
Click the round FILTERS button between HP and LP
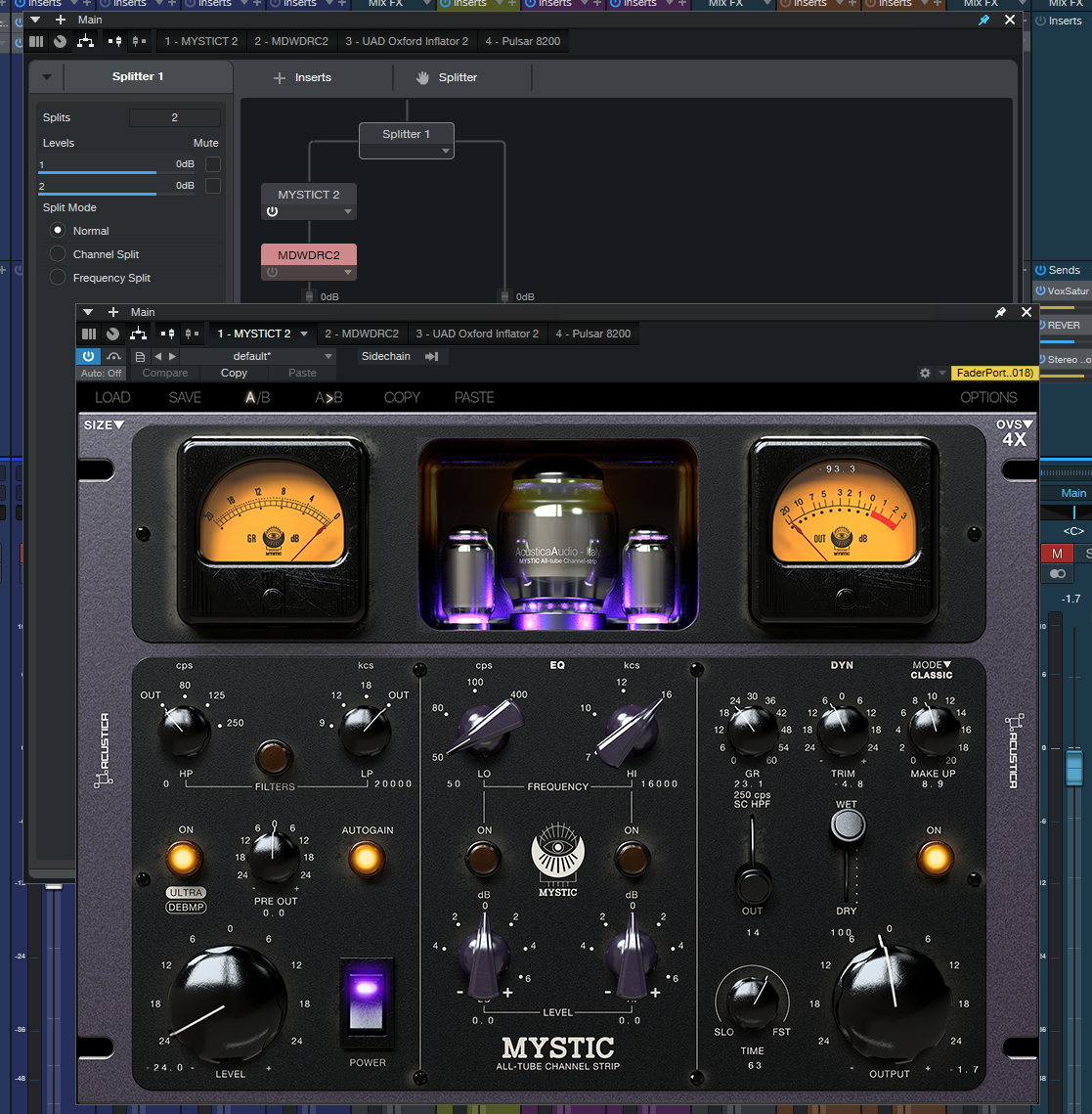pos(274,757)
